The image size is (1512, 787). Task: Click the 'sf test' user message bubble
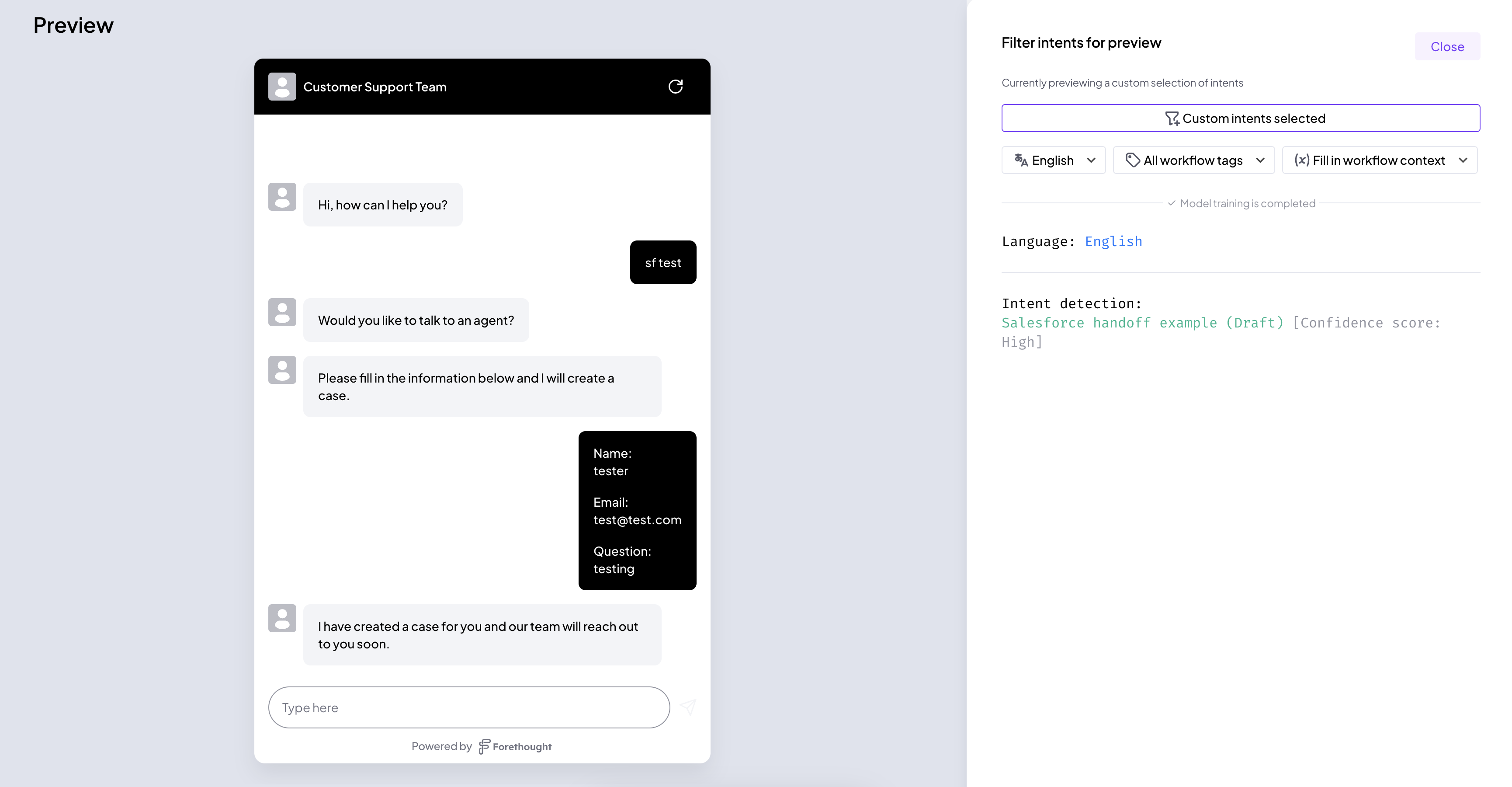[x=663, y=262]
